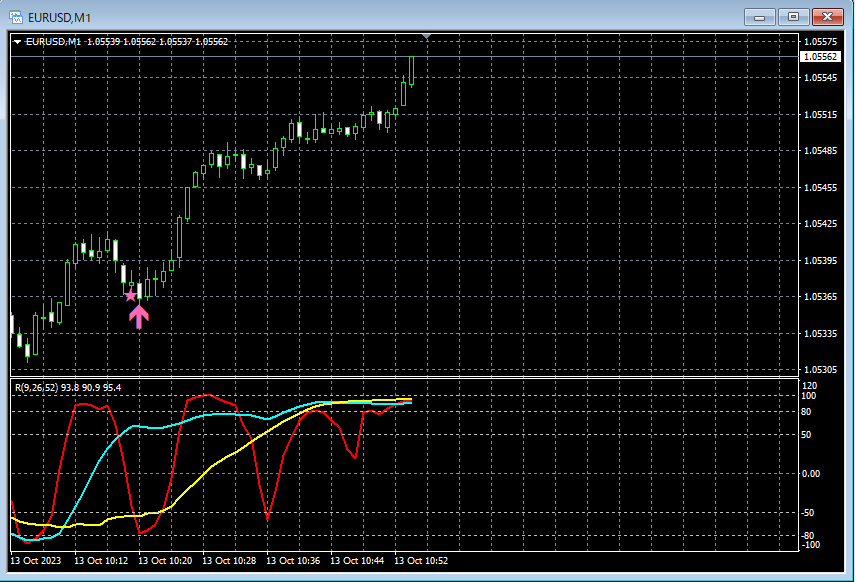Image resolution: width=856 pixels, height=582 pixels.
Task: Click the 13 Oct 10:12 time label
Action: pyautogui.click(x=101, y=561)
